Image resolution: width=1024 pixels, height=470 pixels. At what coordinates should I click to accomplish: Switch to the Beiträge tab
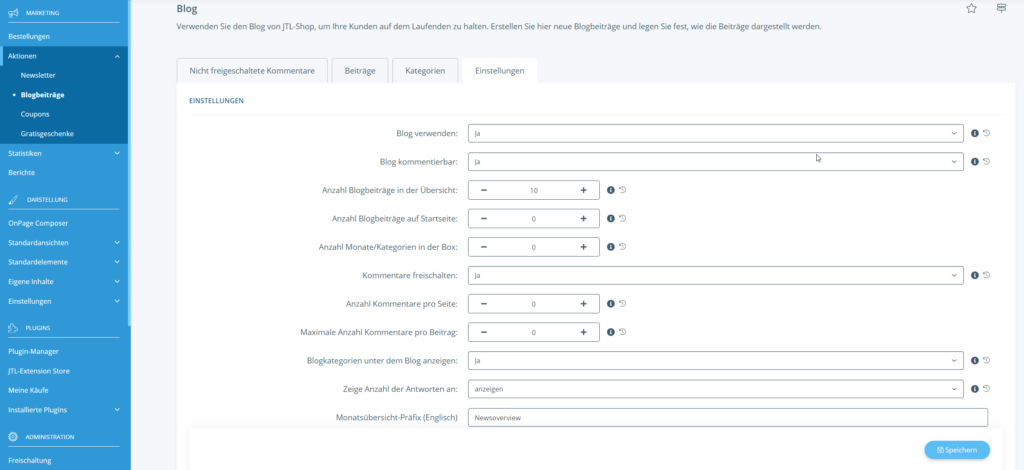point(359,70)
